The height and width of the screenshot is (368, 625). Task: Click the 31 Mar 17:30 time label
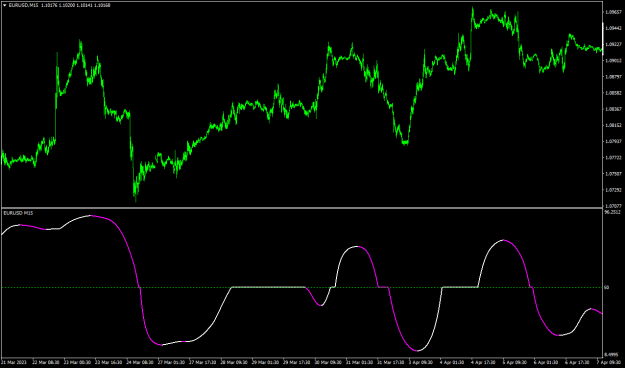click(x=391, y=363)
